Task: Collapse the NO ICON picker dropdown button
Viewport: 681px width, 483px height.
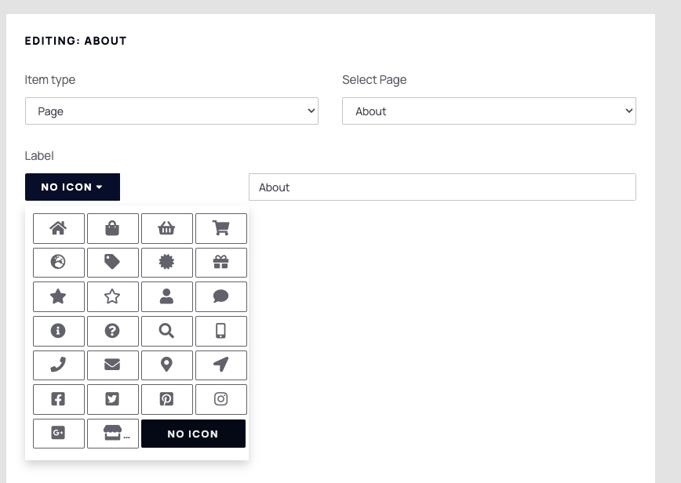Action: coord(72,187)
